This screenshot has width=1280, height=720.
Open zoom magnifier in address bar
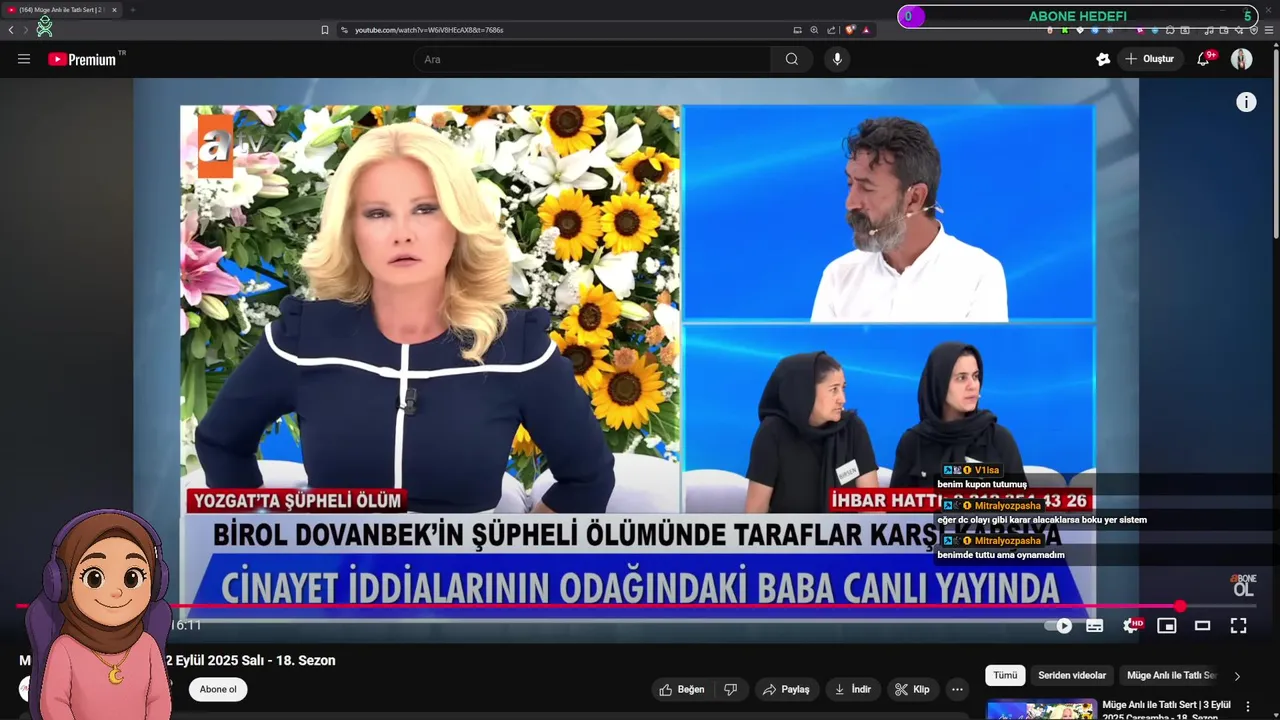[x=814, y=30]
